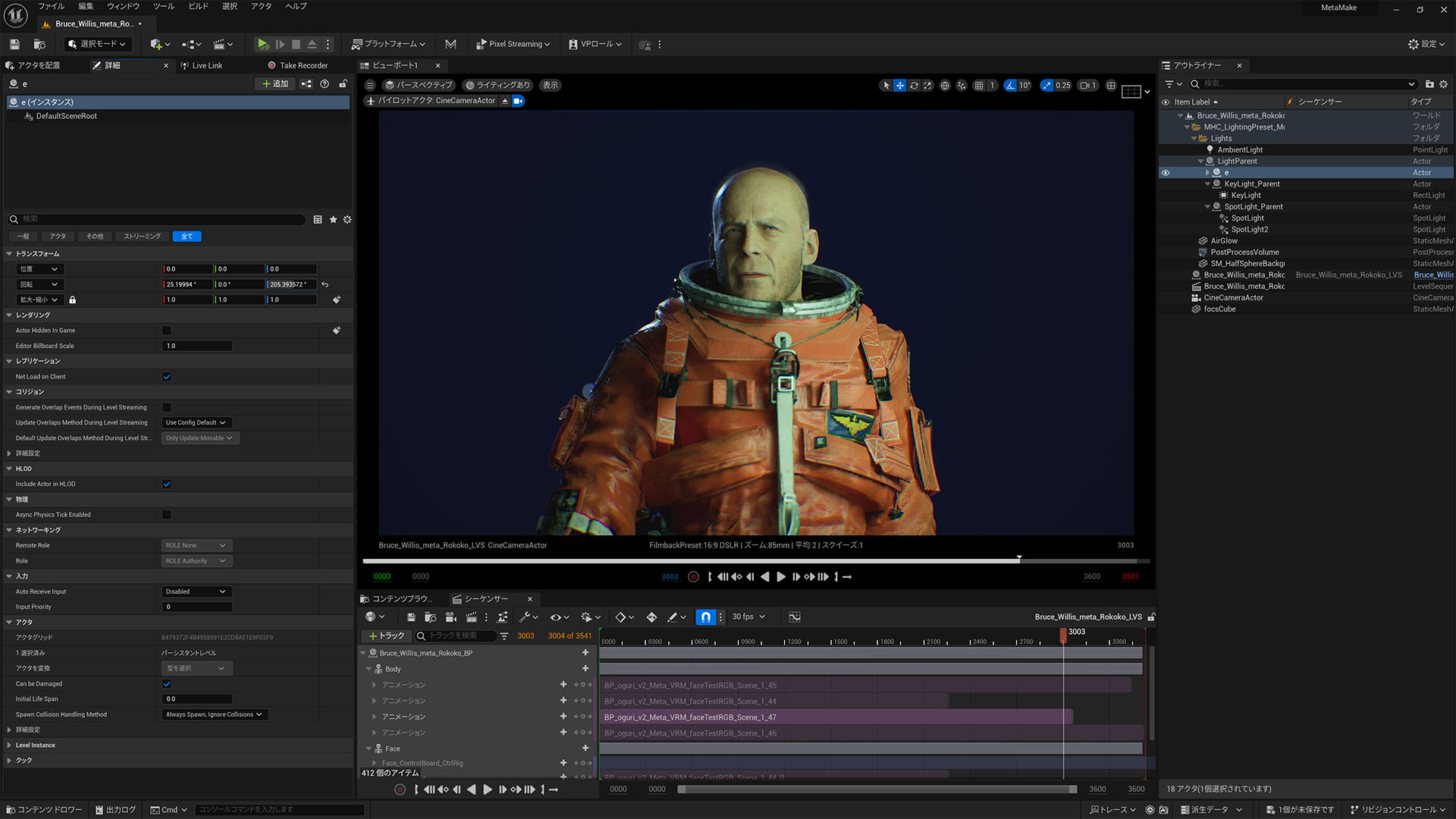Screen dimensions: 1456x819
Task: Open the ファイル menu
Action: 51,6
